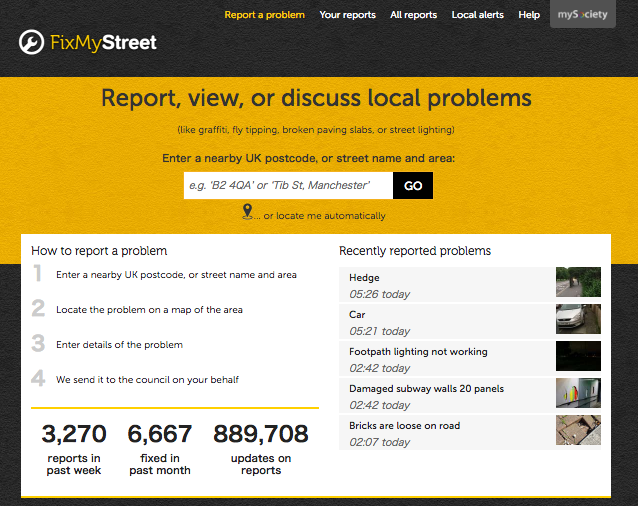Click the Footpath lighting dark thumbnail
This screenshot has height=506, width=638.
578,356
